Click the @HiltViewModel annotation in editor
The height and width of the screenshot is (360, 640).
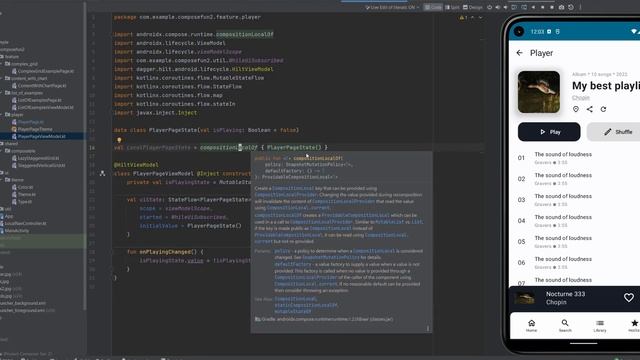[136, 165]
